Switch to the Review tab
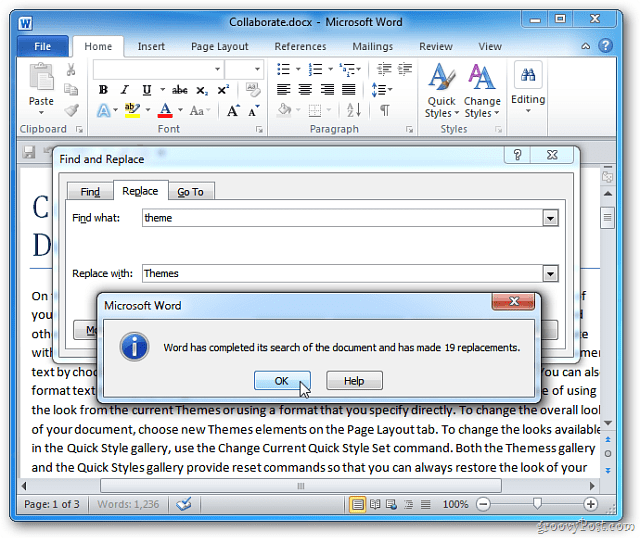 click(x=436, y=47)
